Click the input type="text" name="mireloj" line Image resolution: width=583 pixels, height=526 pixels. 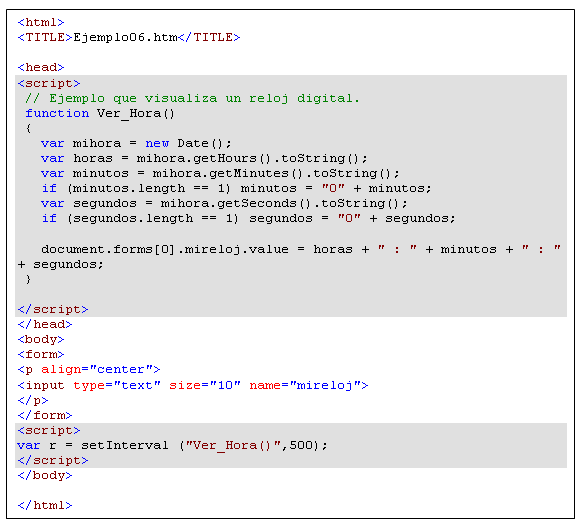(193, 385)
